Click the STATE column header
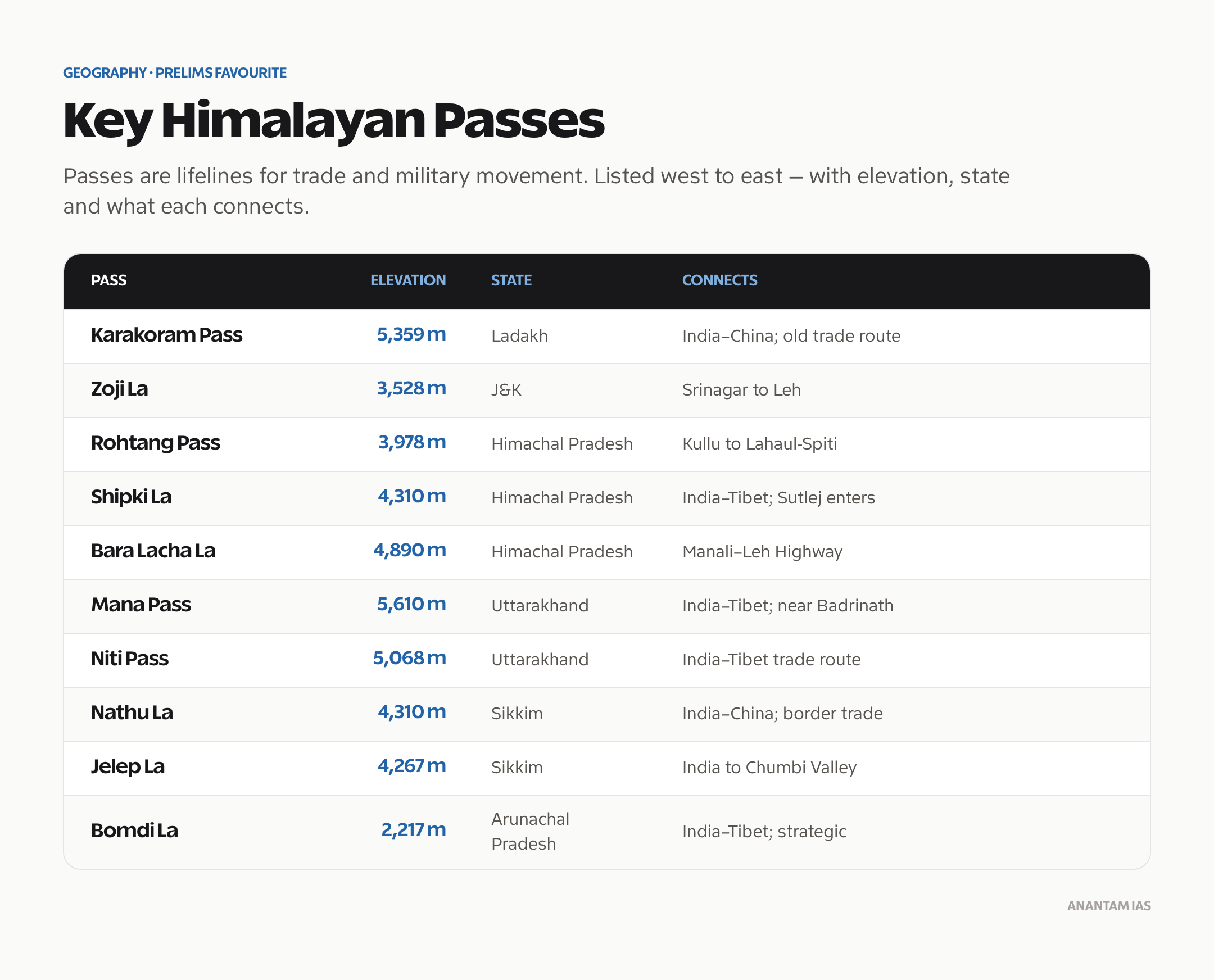The image size is (1214, 980). click(511, 280)
